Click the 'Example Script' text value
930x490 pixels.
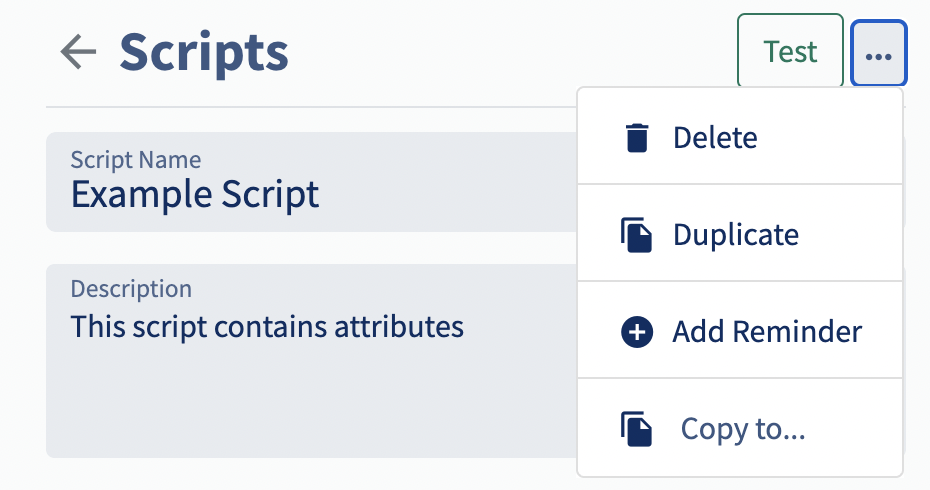pyautogui.click(x=195, y=194)
